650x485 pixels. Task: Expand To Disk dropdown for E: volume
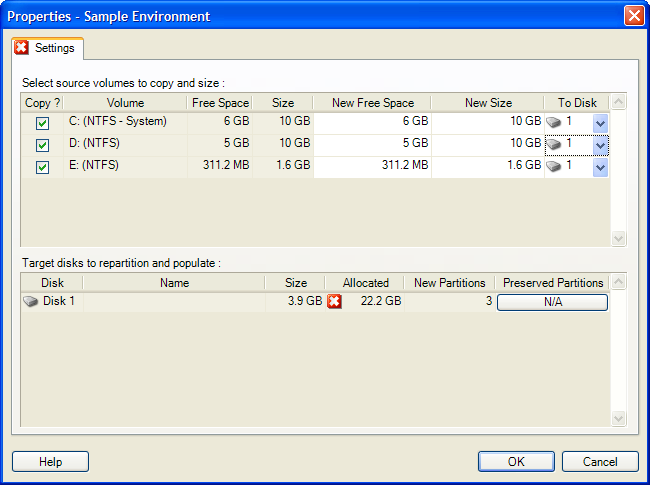600,167
